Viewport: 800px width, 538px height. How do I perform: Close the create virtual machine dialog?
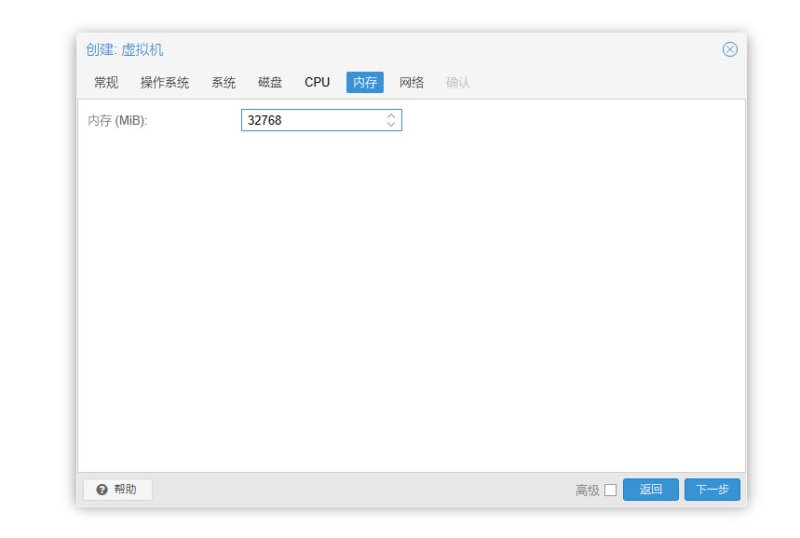coord(730,50)
